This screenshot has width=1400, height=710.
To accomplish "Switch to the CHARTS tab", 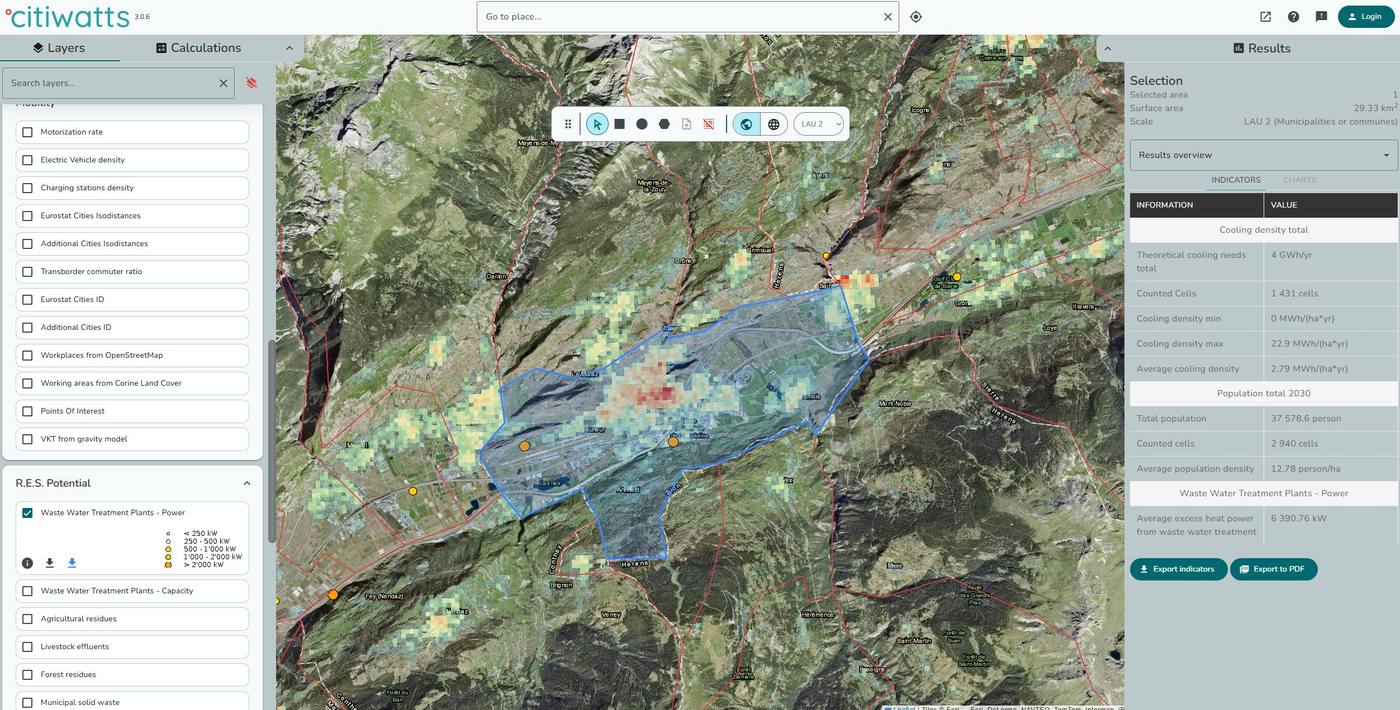I will [1299, 180].
